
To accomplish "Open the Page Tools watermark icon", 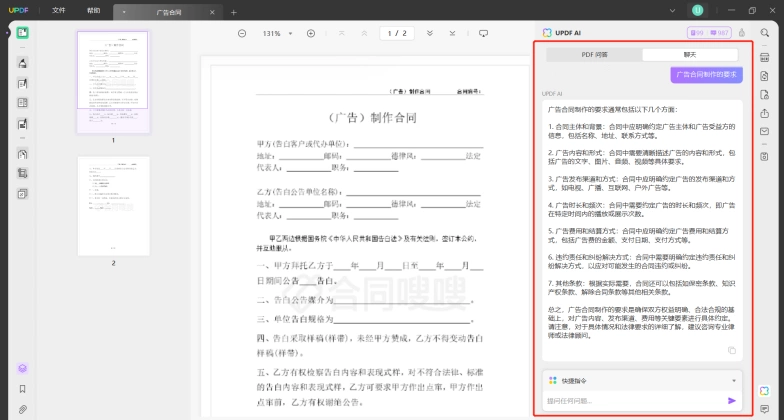I will (x=22, y=154).
